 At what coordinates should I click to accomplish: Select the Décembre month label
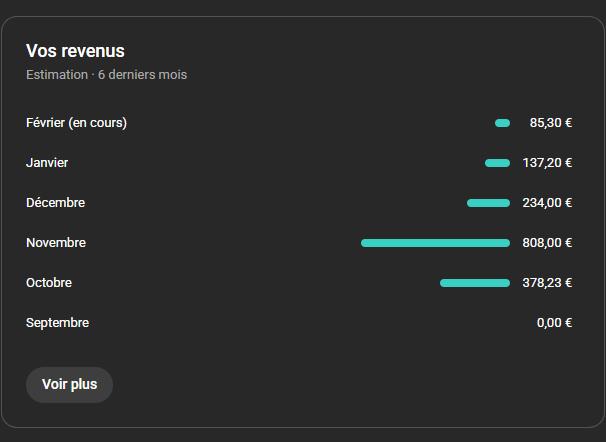[55, 203]
